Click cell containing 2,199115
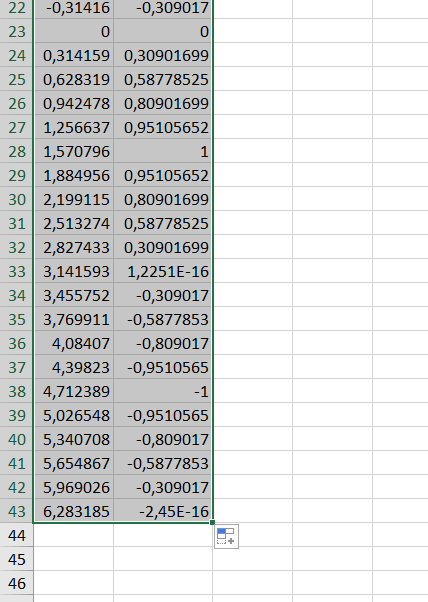 pyautogui.click(x=74, y=199)
